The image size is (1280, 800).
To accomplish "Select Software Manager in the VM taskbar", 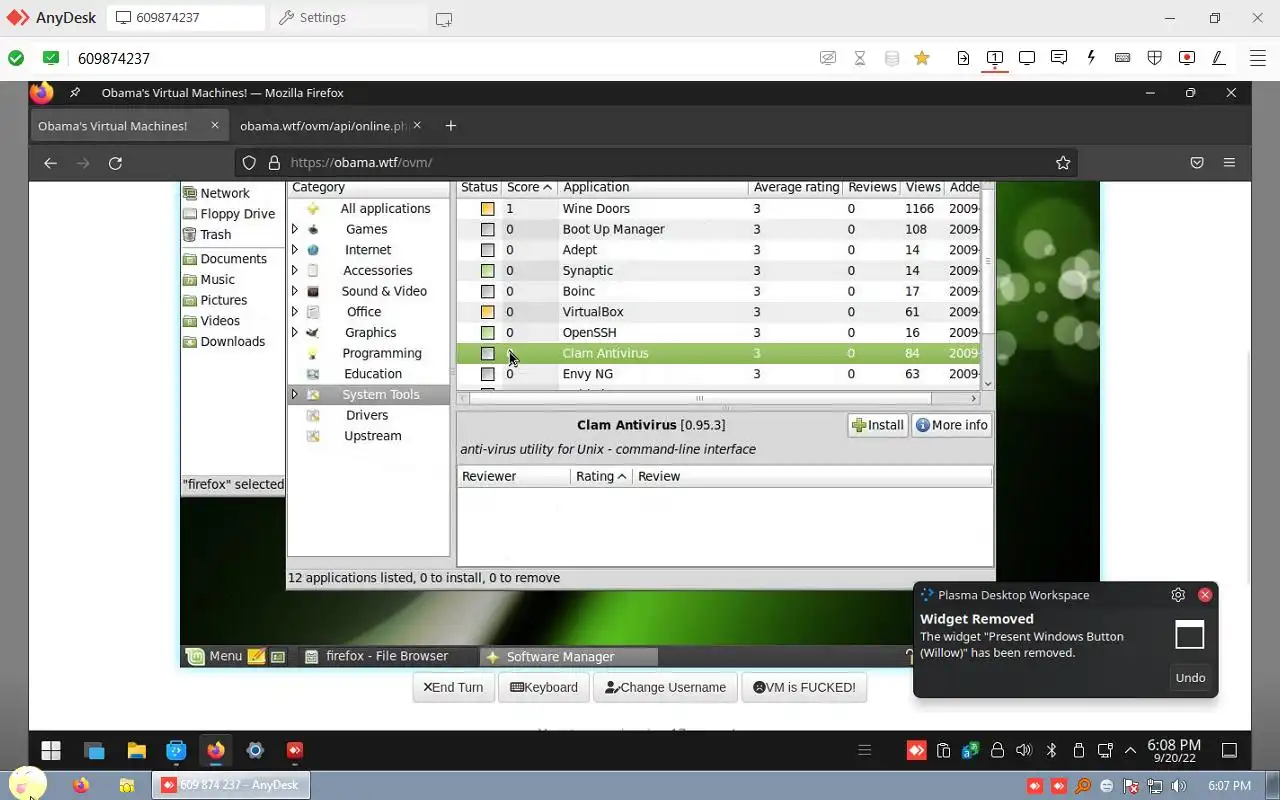I will [568, 656].
